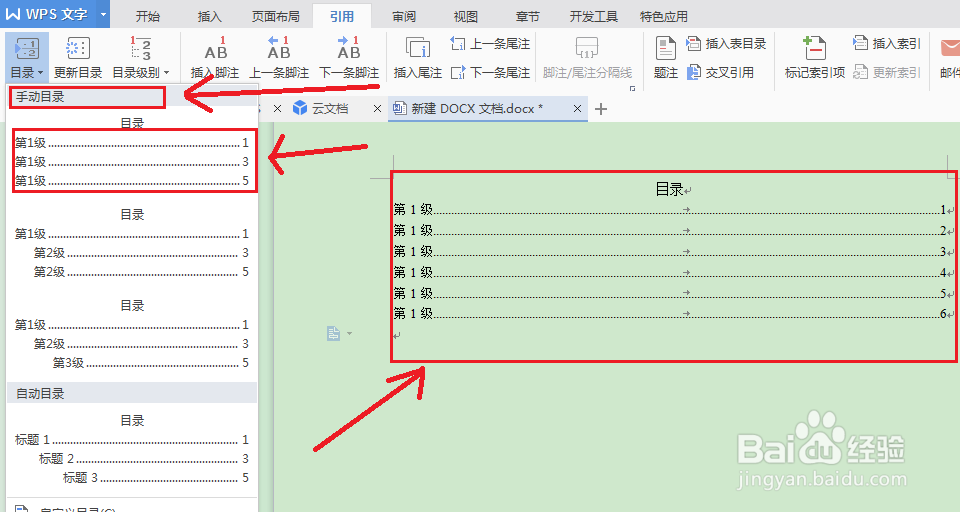Click the document TOC line numbered 4

[673, 272]
